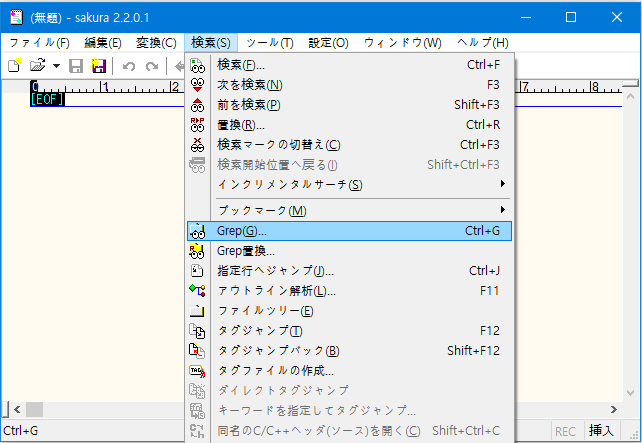The width and height of the screenshot is (642, 443).
Task: Click the Undo toolbar icon
Action: pyautogui.click(x=129, y=66)
